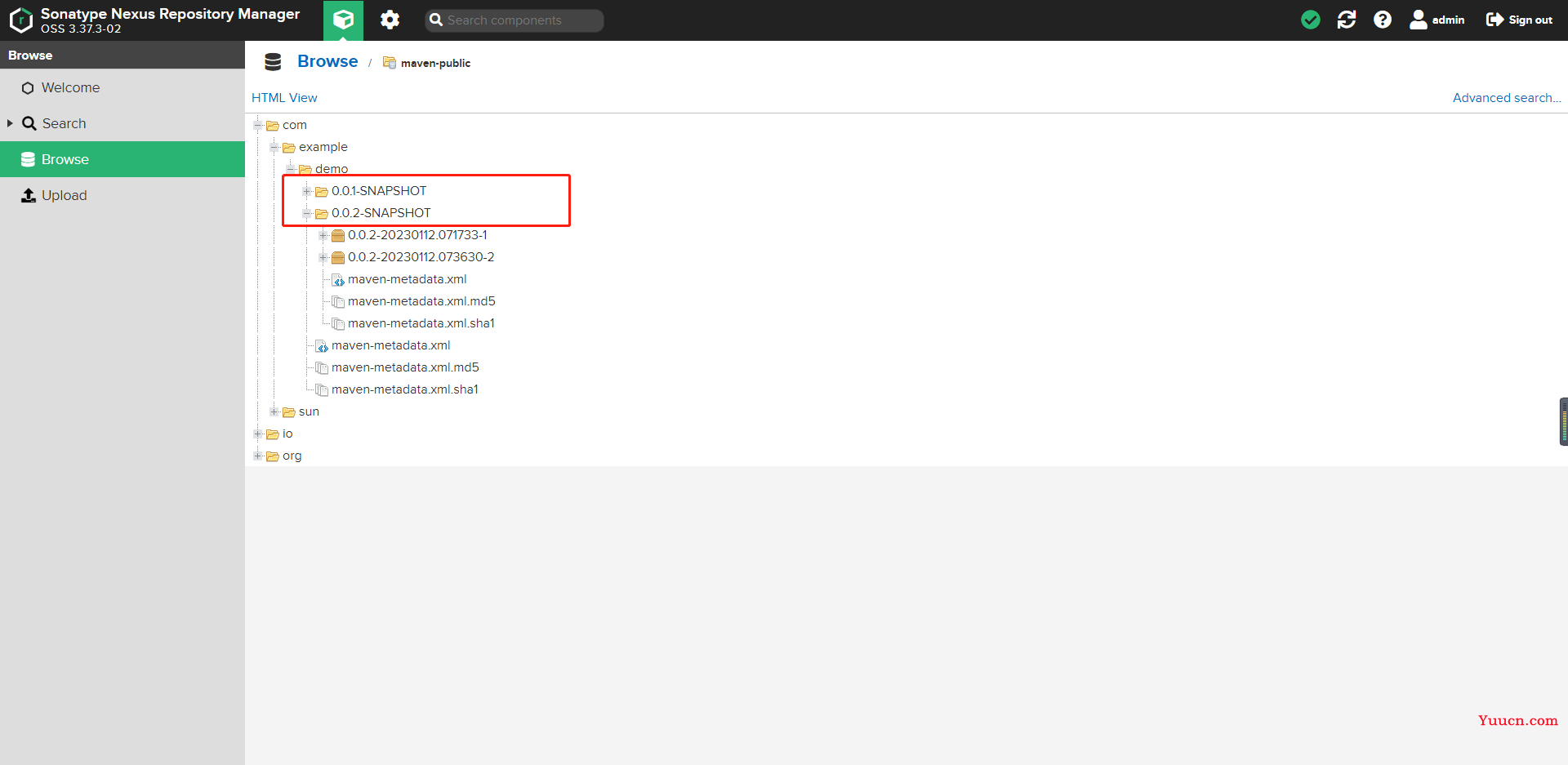This screenshot has height=765, width=1568.
Task: Open the Welcome sidebar menu item
Action: tap(122, 87)
